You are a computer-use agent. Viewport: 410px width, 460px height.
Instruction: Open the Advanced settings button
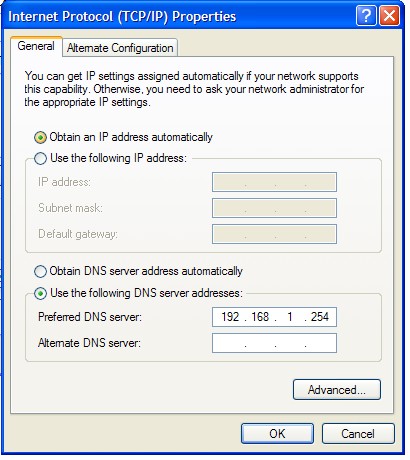[x=337, y=389]
